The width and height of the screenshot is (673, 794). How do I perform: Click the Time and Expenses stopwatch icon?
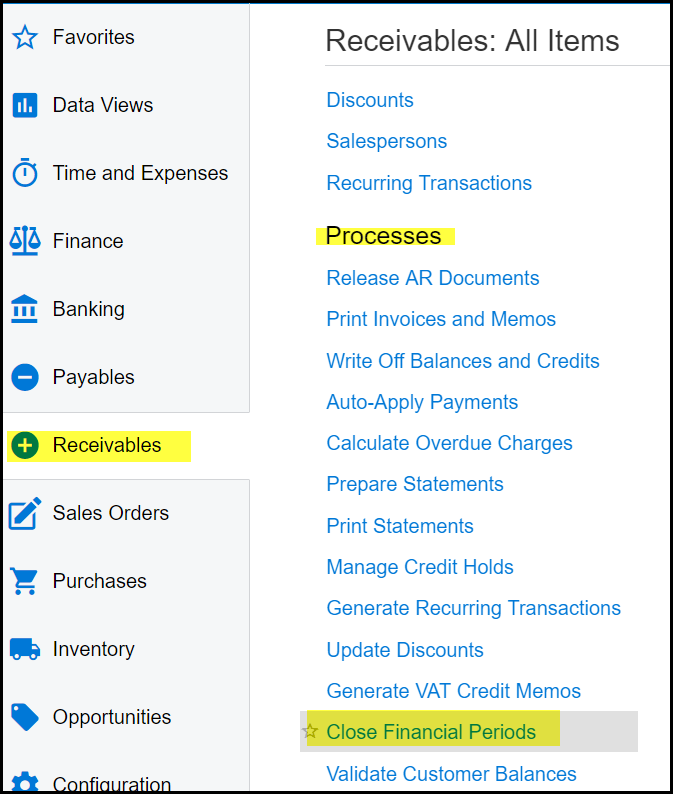(25, 173)
